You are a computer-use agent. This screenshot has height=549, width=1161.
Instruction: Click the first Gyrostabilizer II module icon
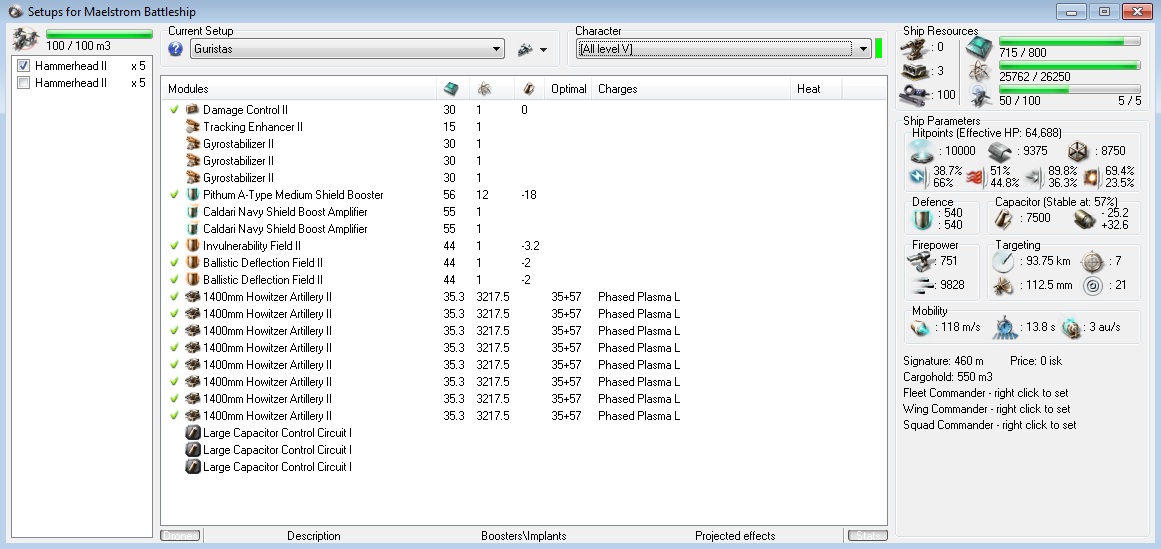point(193,144)
